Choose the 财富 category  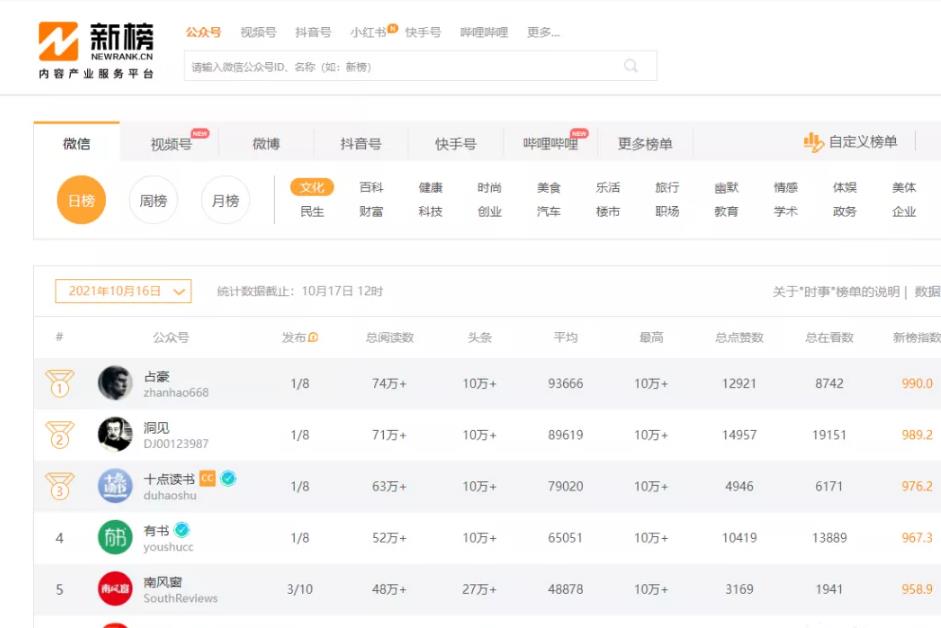pyautogui.click(x=371, y=211)
